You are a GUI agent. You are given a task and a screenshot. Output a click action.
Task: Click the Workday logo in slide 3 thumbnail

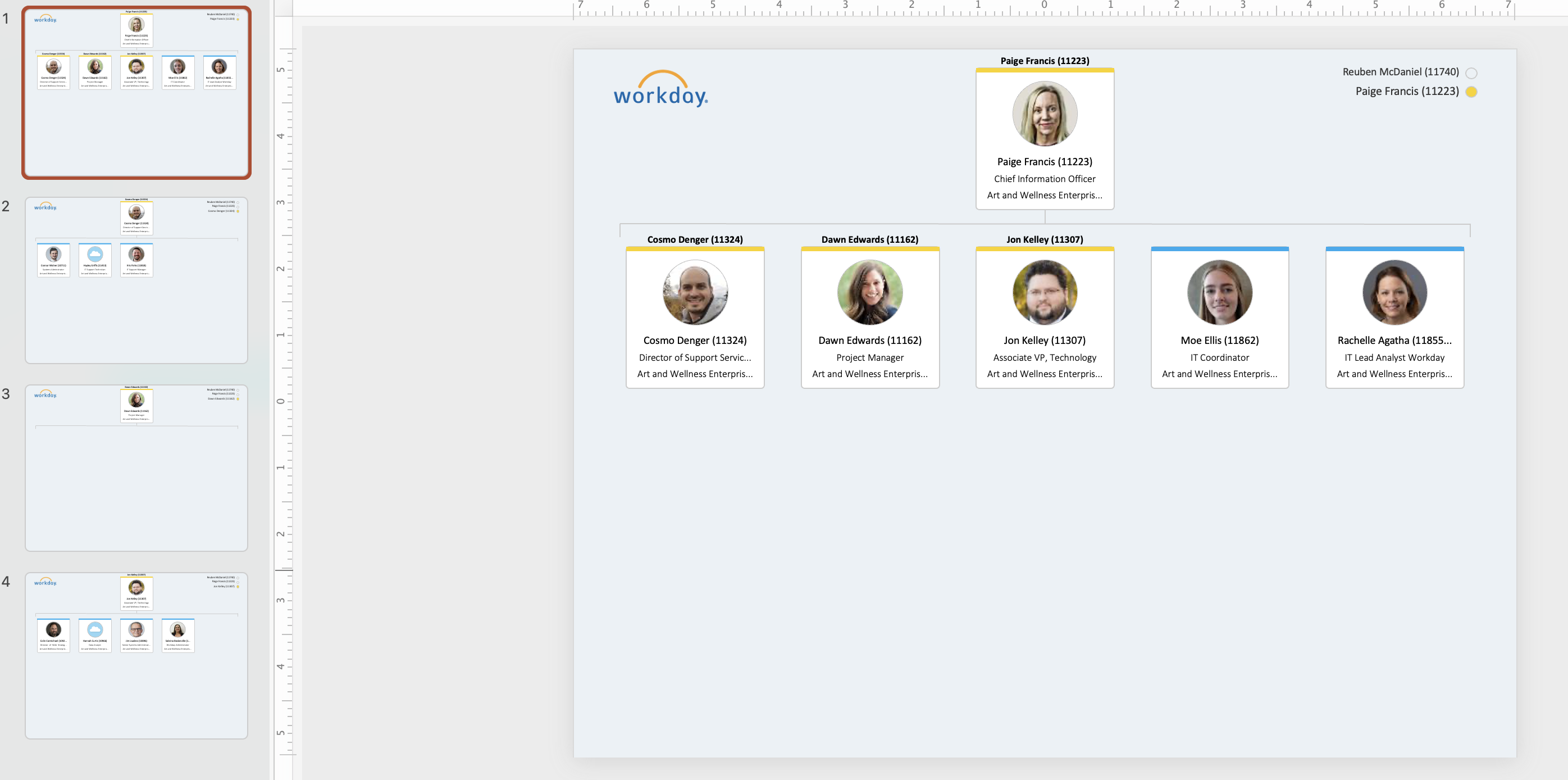[45, 394]
